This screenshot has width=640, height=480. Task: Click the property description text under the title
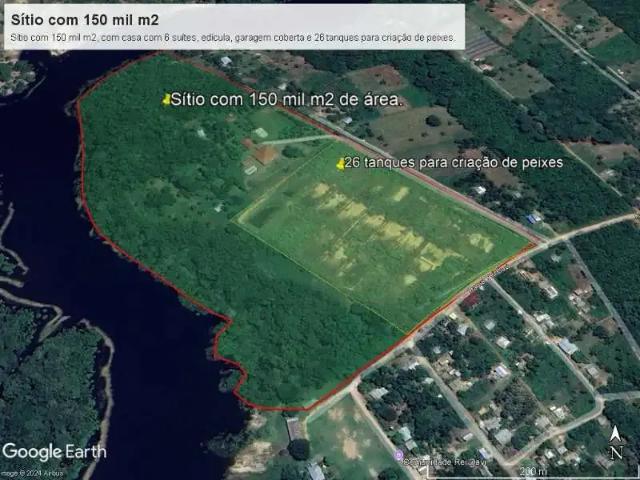(x=232, y=37)
